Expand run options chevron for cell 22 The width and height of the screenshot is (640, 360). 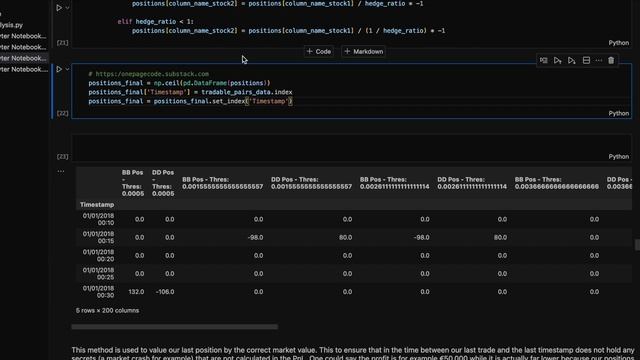[x=67, y=69]
